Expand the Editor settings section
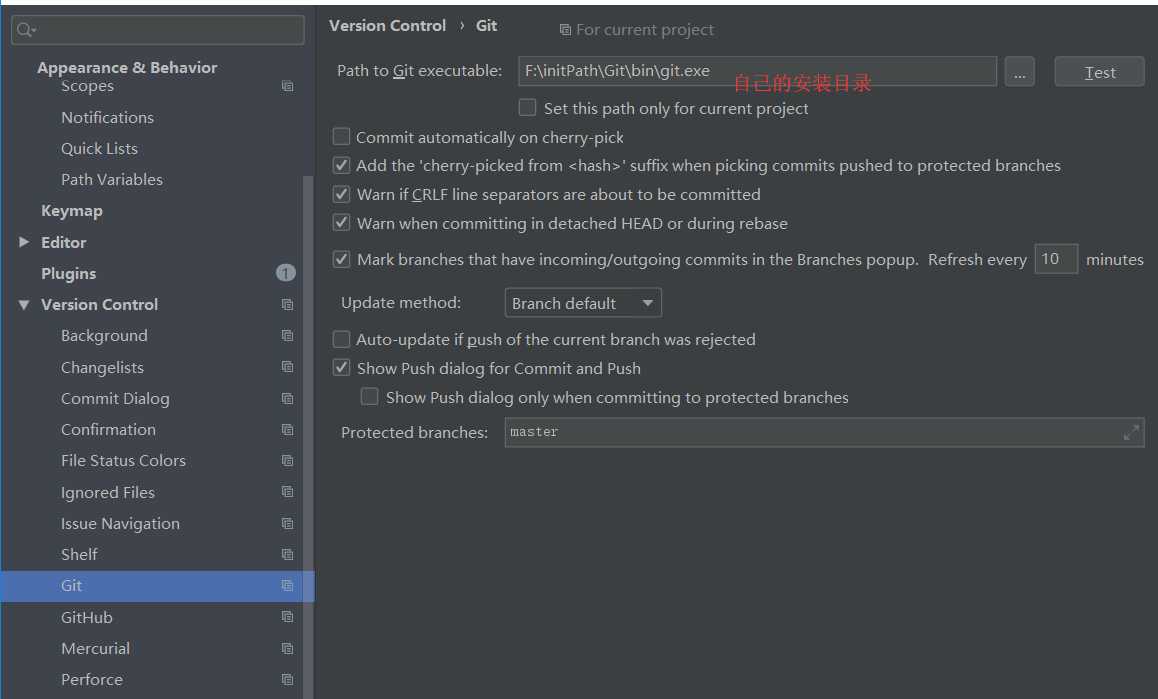 [24, 242]
